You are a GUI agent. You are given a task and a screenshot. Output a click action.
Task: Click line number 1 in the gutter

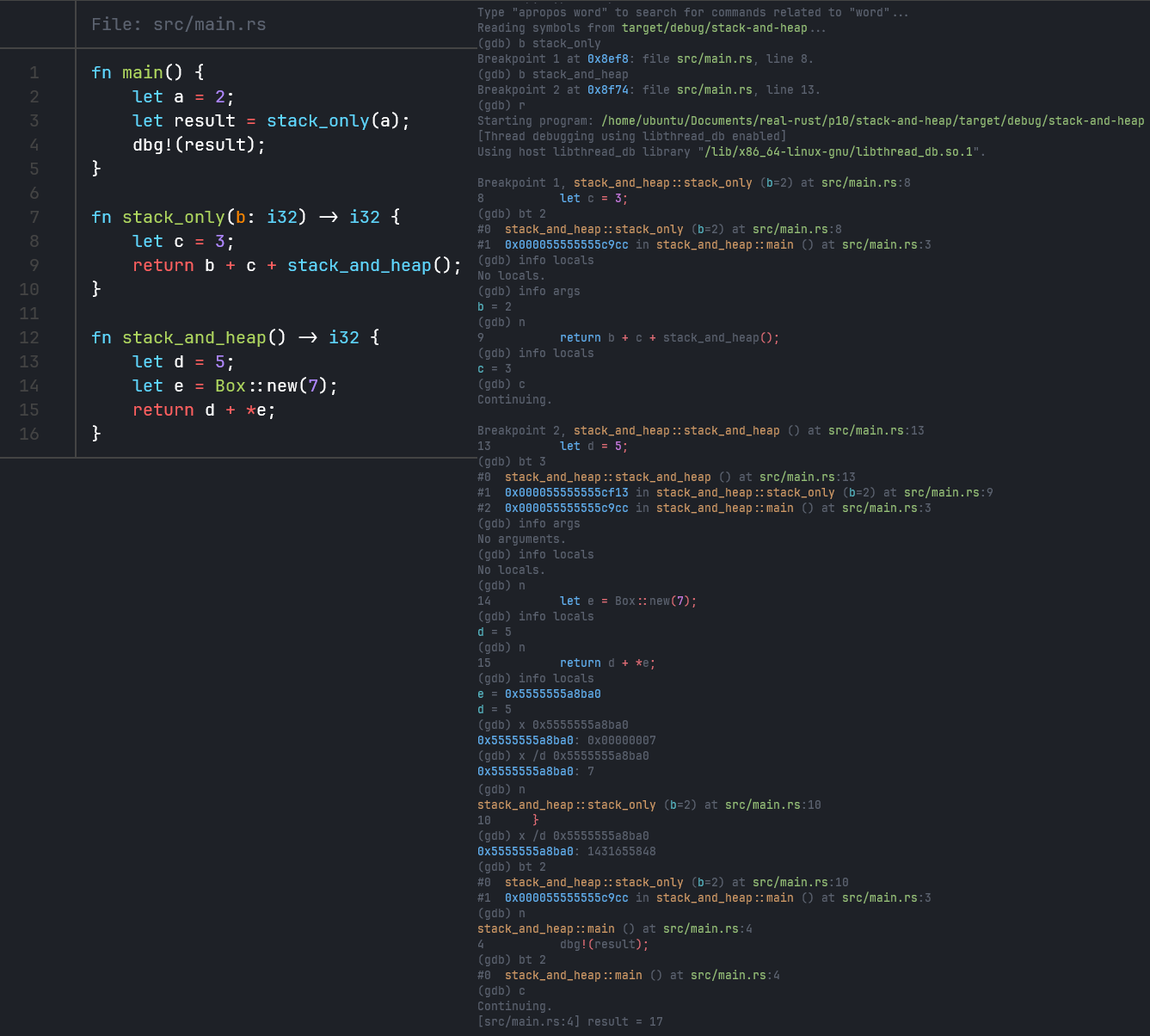34,72
